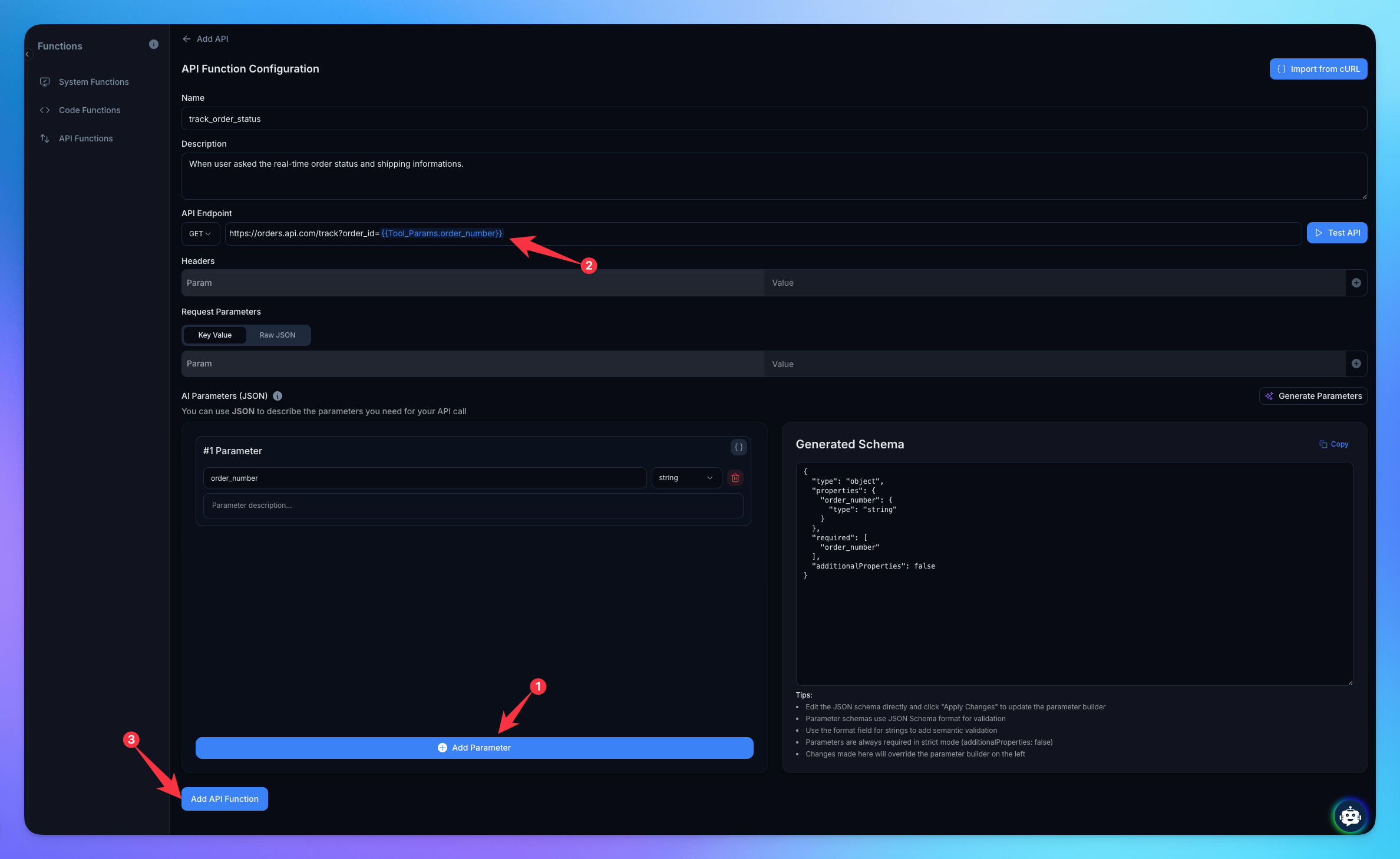Click the Functions info icon in sidebar
Image resolution: width=1400 pixels, height=859 pixels.
(x=154, y=44)
